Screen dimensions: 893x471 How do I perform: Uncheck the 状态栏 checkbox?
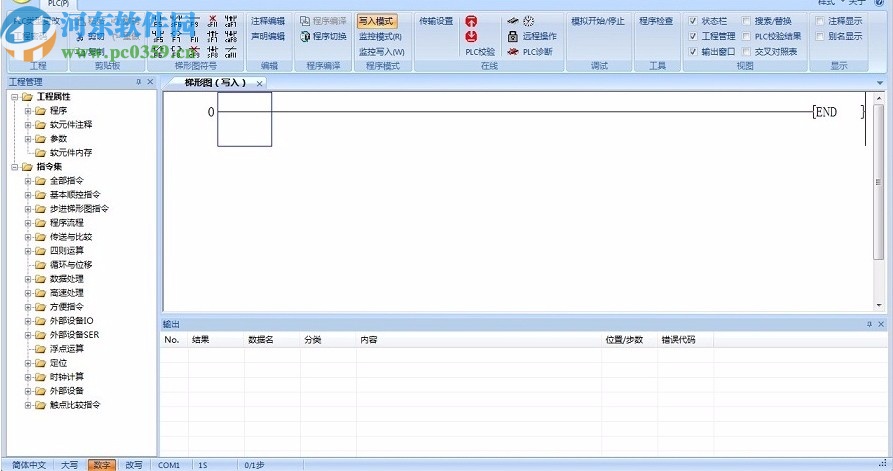click(x=693, y=21)
